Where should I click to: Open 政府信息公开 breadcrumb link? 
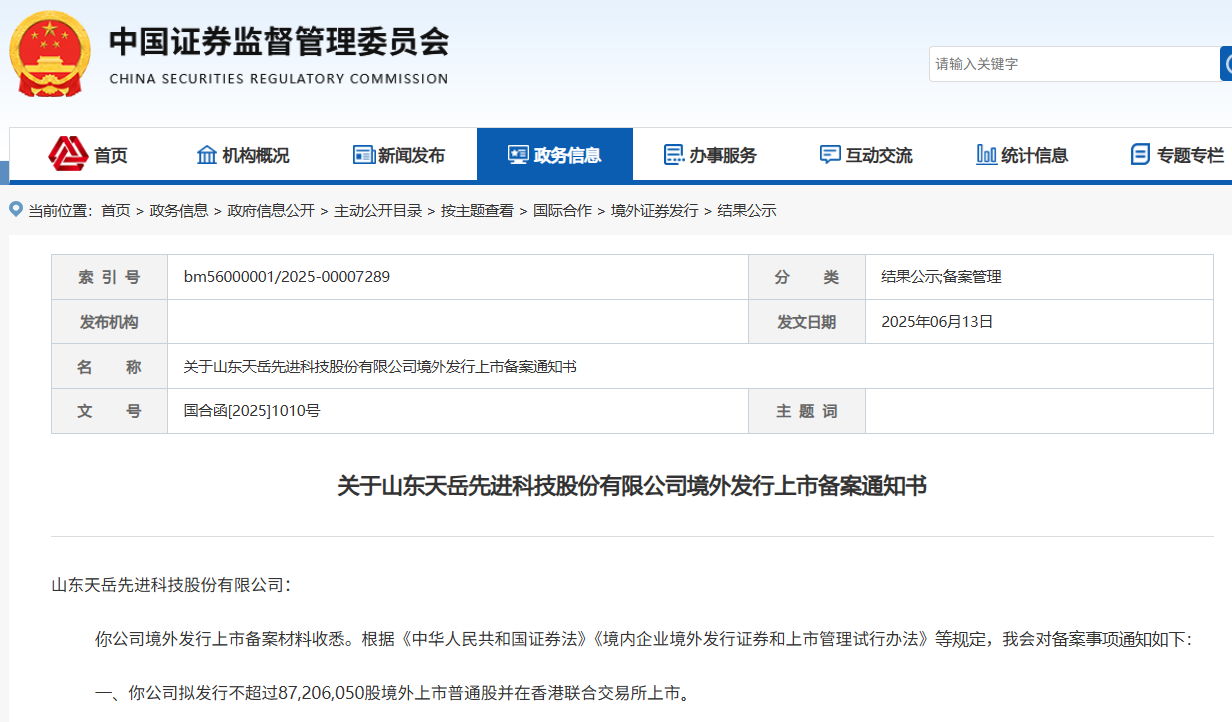pyautogui.click(x=271, y=211)
